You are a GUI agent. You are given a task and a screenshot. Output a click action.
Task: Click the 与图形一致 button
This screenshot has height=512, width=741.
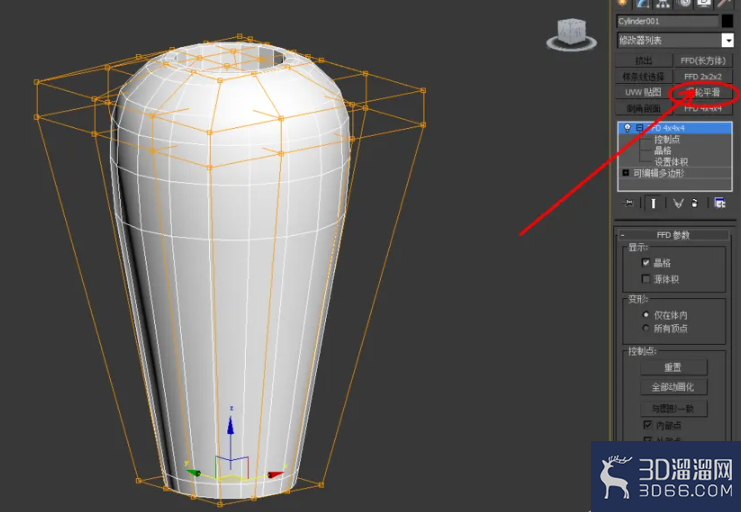673,408
